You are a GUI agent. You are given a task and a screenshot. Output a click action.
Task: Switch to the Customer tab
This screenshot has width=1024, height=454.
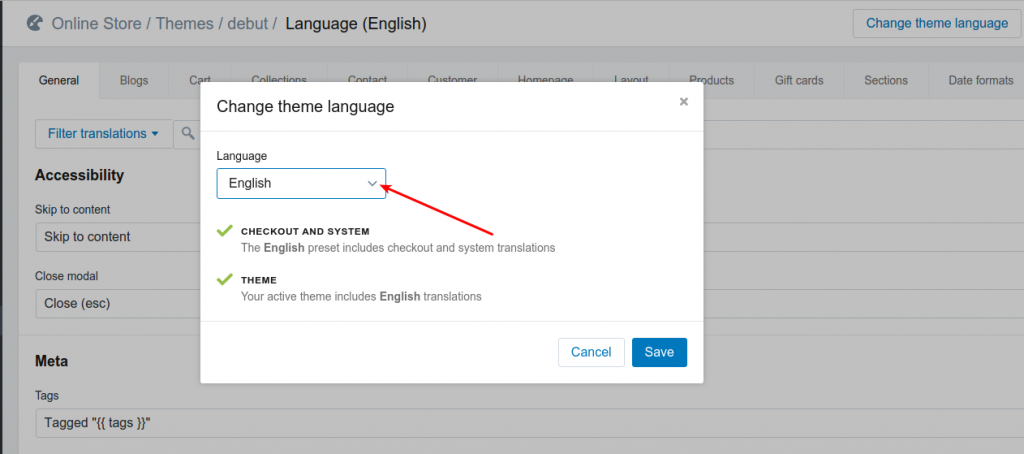click(x=452, y=80)
